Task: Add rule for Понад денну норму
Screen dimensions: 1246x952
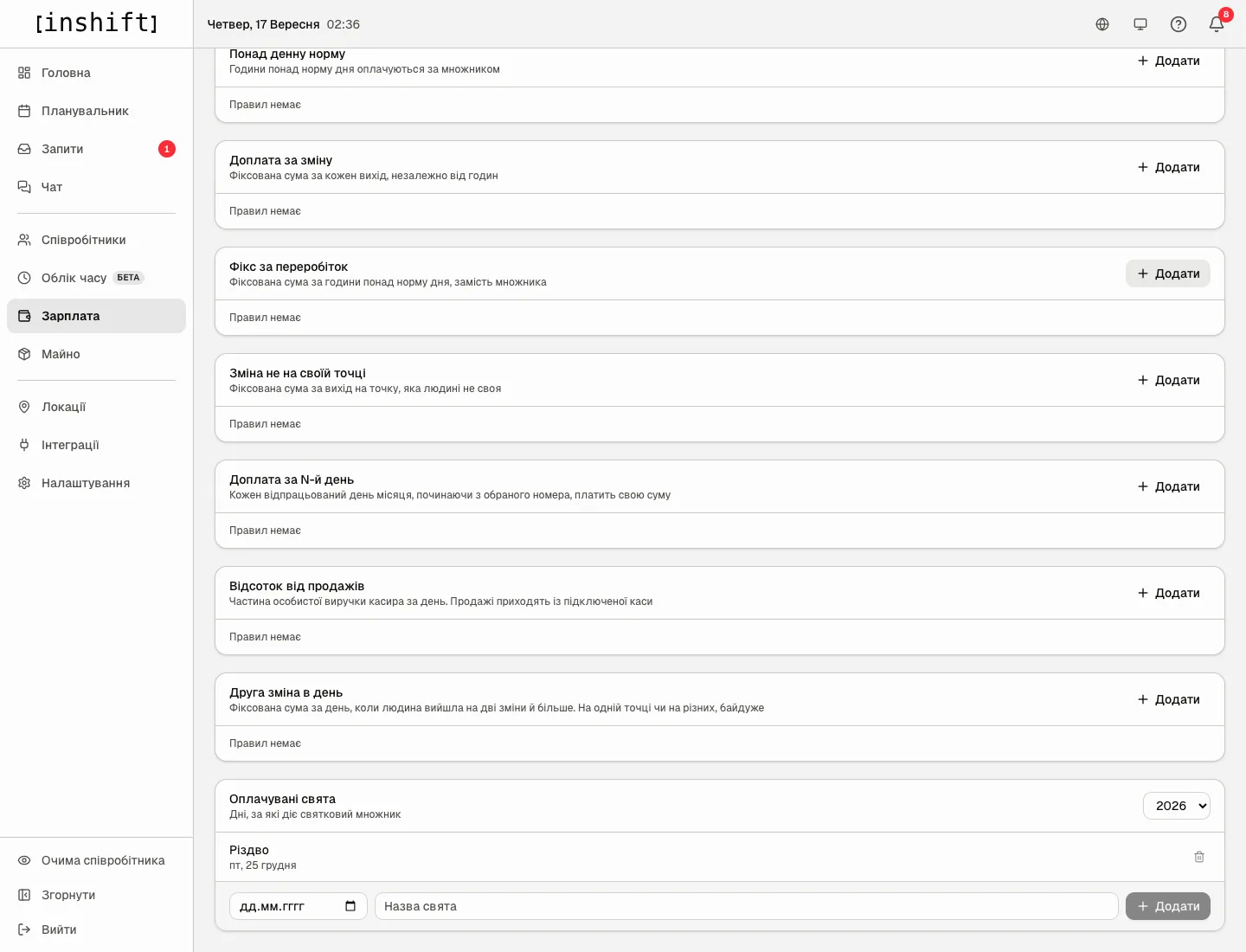Action: coord(1168,61)
